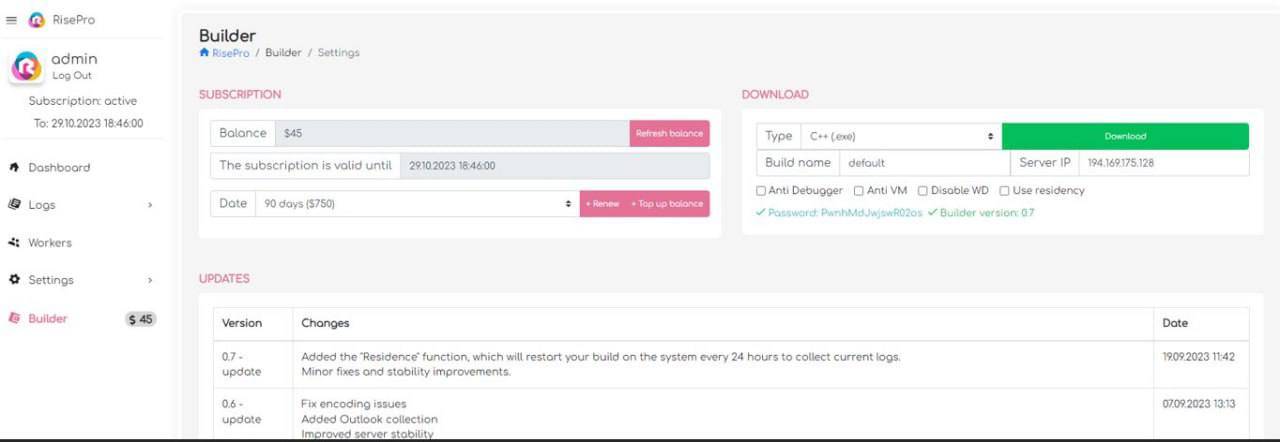1280x442 pixels.
Task: Click the RisePro breadcrumb link
Action: [230, 52]
